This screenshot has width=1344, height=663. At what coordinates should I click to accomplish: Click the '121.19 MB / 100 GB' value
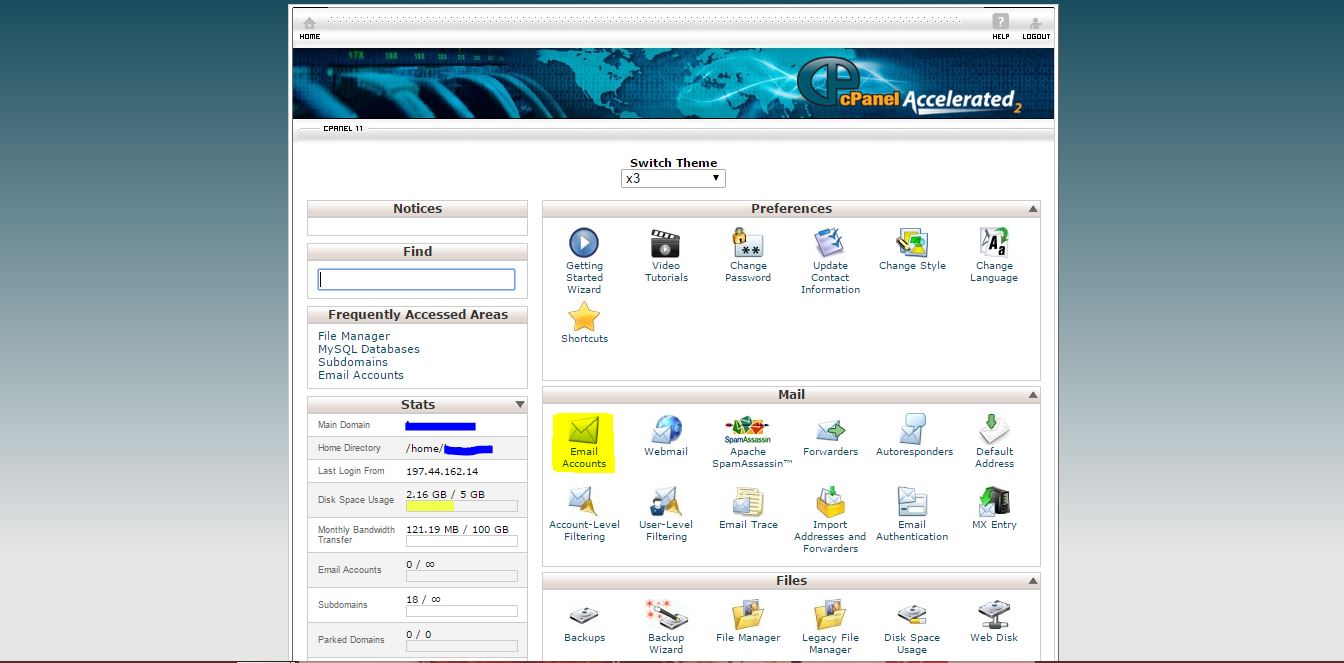point(457,529)
